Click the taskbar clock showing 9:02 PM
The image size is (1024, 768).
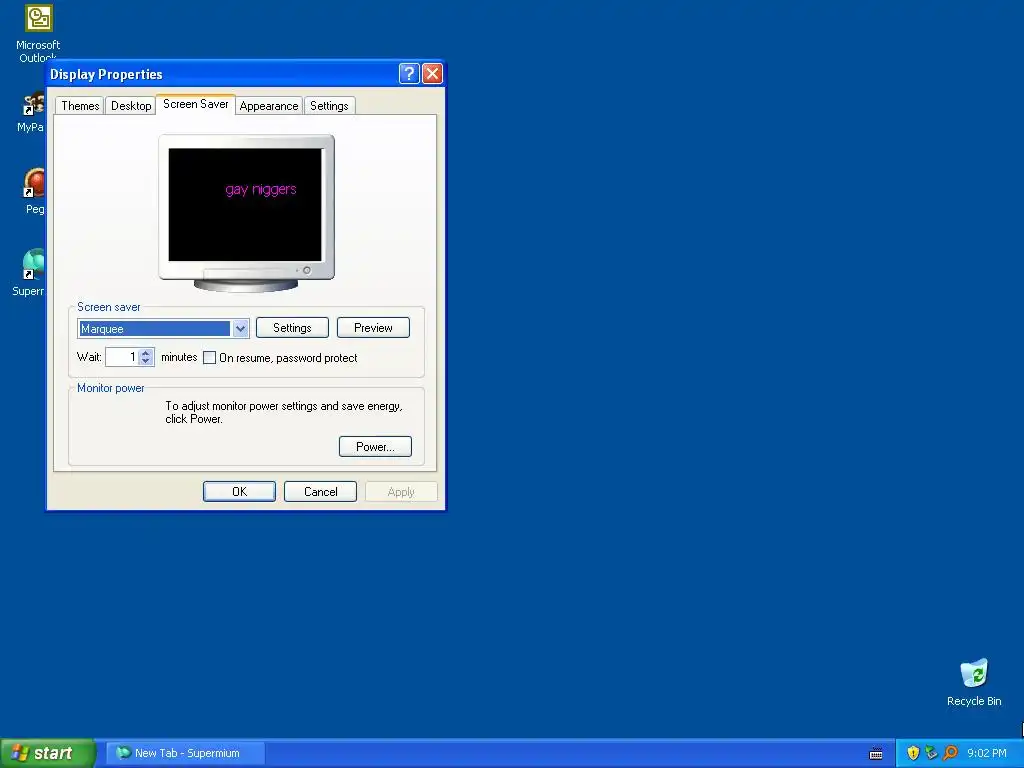(987, 753)
